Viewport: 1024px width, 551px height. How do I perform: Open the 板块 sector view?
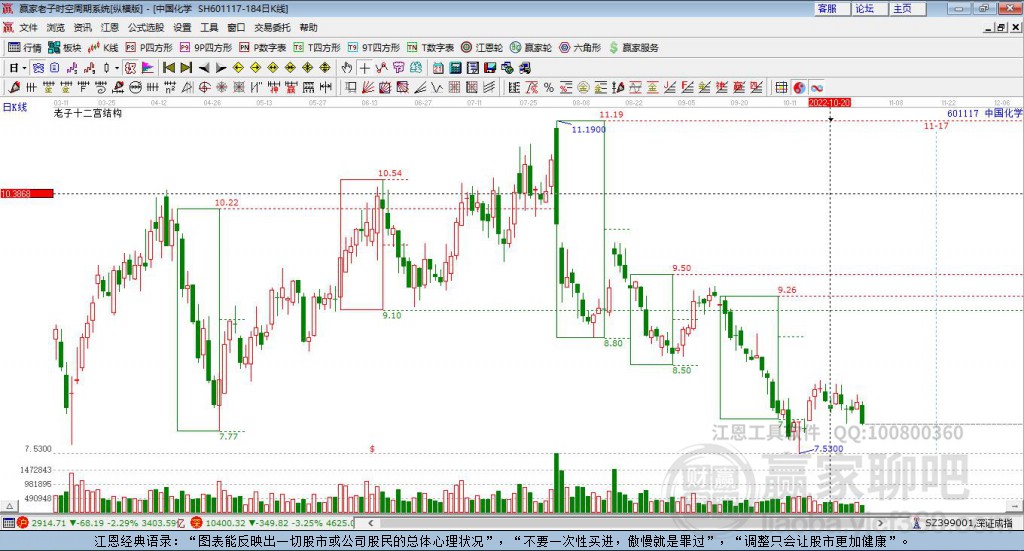64,48
